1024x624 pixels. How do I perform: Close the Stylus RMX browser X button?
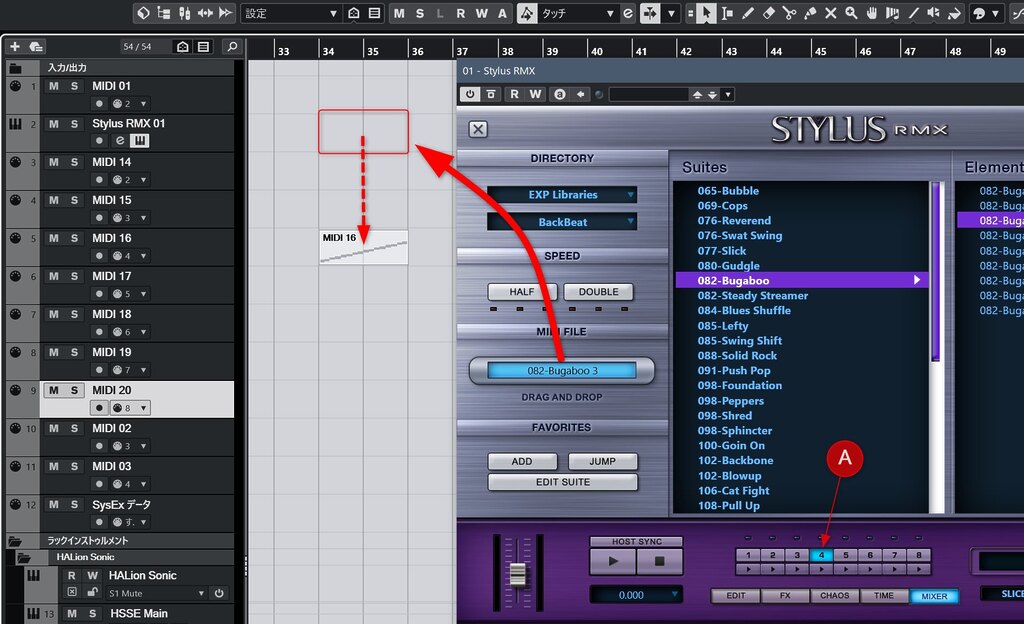tap(478, 129)
